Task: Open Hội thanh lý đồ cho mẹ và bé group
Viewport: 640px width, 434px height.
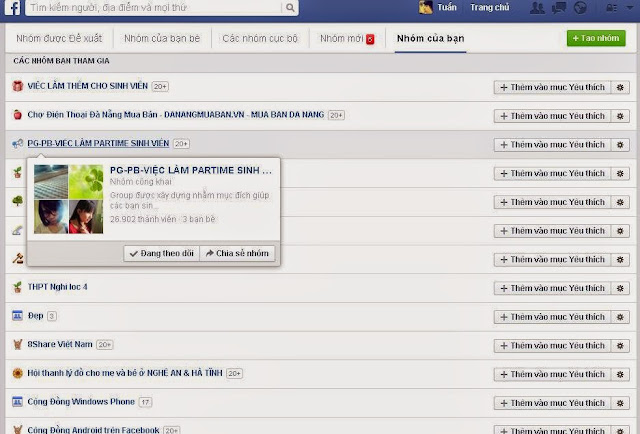Action: pos(125,373)
